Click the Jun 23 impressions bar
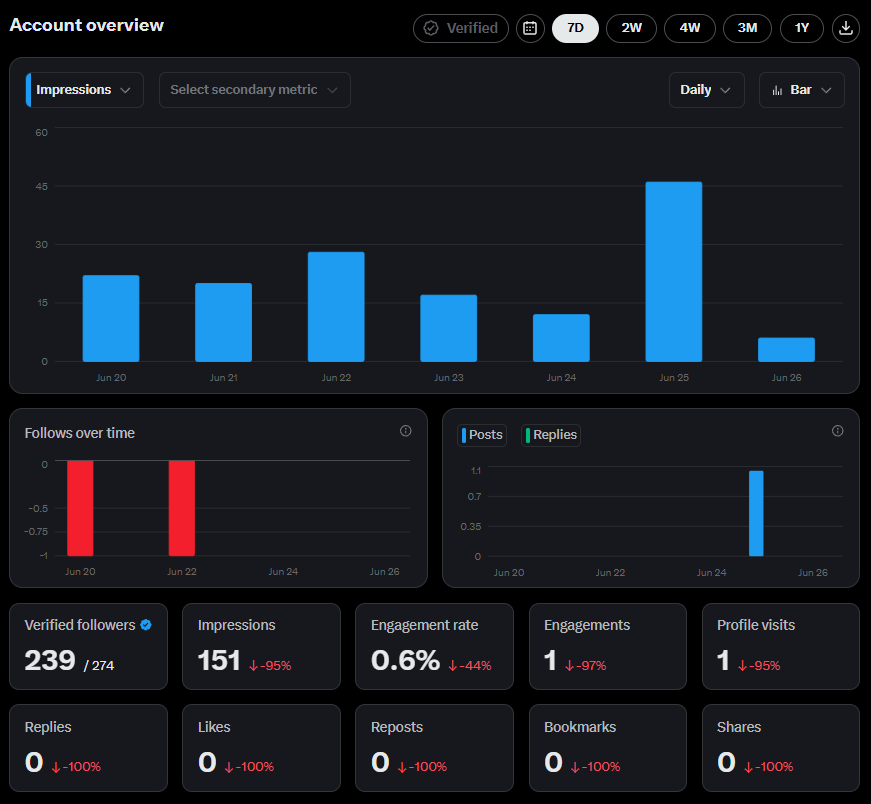 [448, 328]
